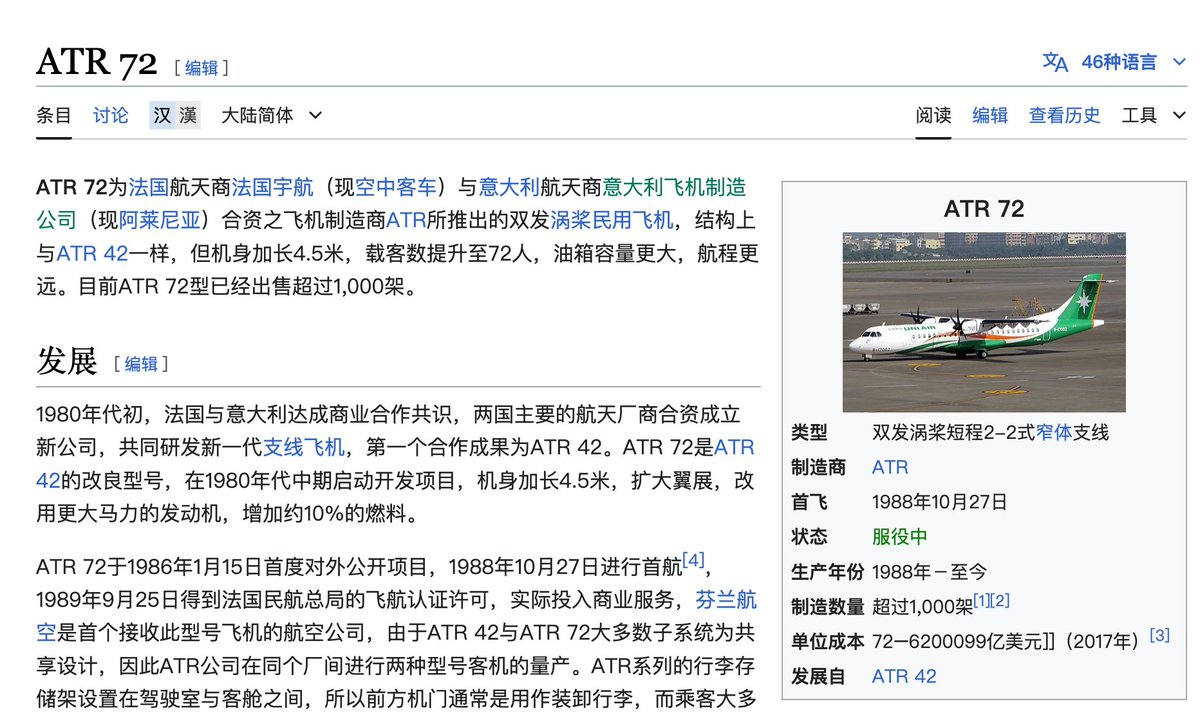The image size is (1200, 713).
Task: Open the 46种语言 language list
Action: [x=1119, y=62]
